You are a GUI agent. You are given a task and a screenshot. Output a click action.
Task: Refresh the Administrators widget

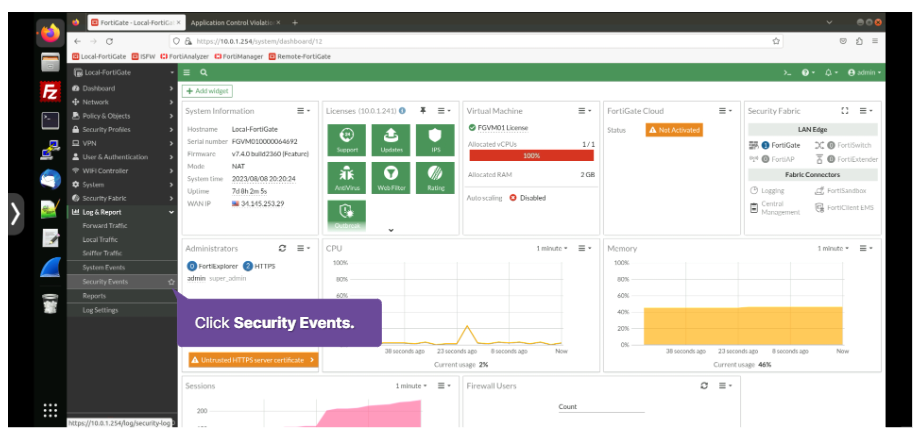282,248
